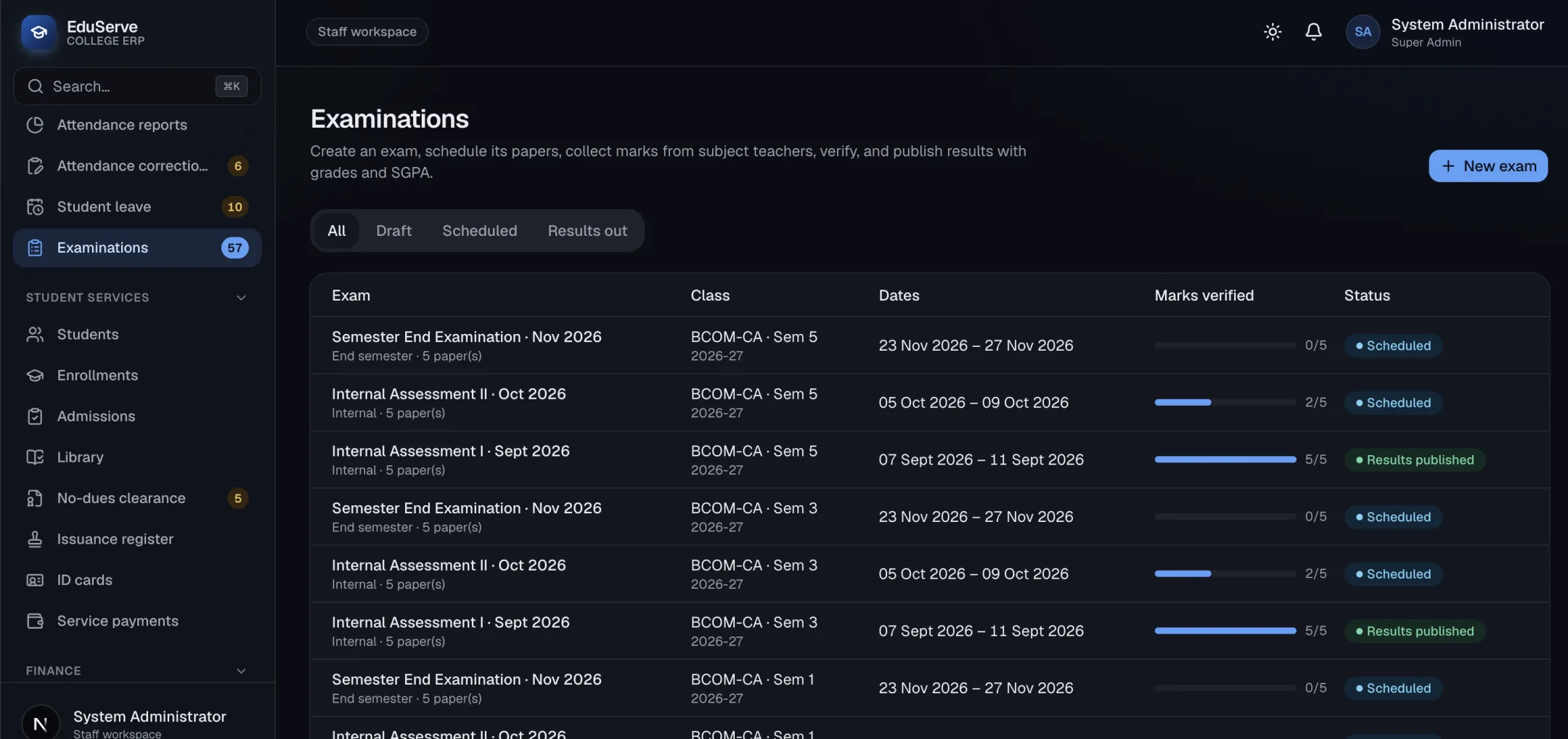Toggle the light/dark theme sun icon

point(1272,32)
